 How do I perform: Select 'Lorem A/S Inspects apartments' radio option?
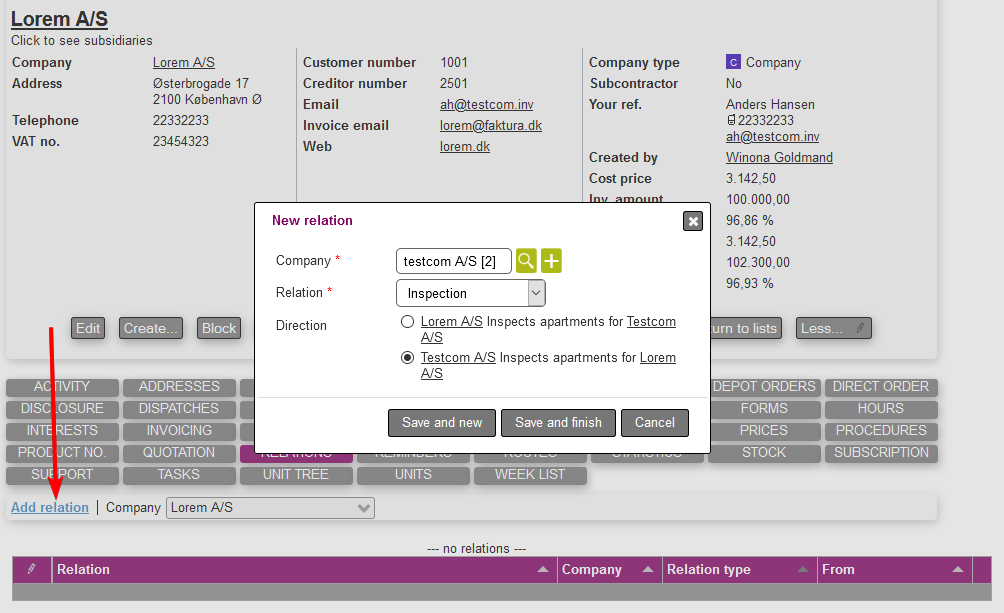click(407, 322)
